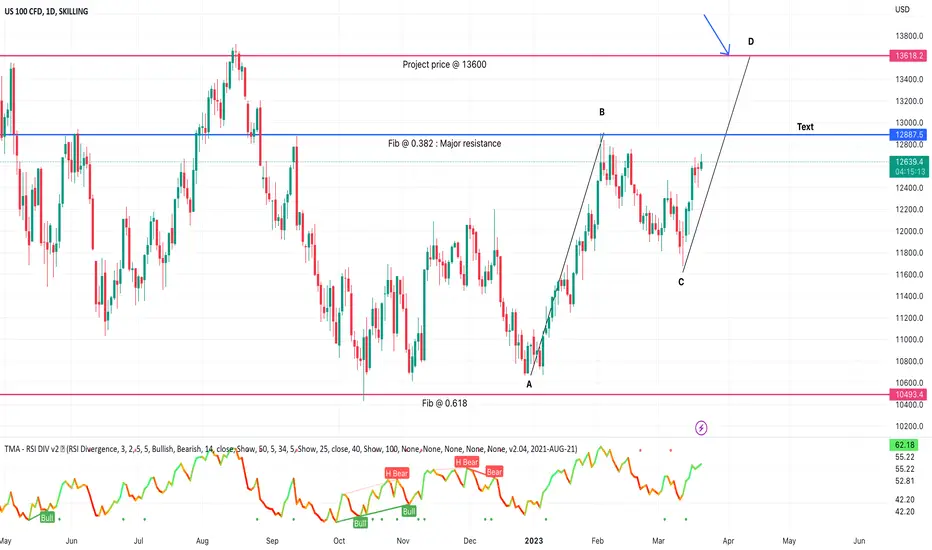The image size is (932, 550).
Task: Click the Dec label on time axis
Action: 470,540
